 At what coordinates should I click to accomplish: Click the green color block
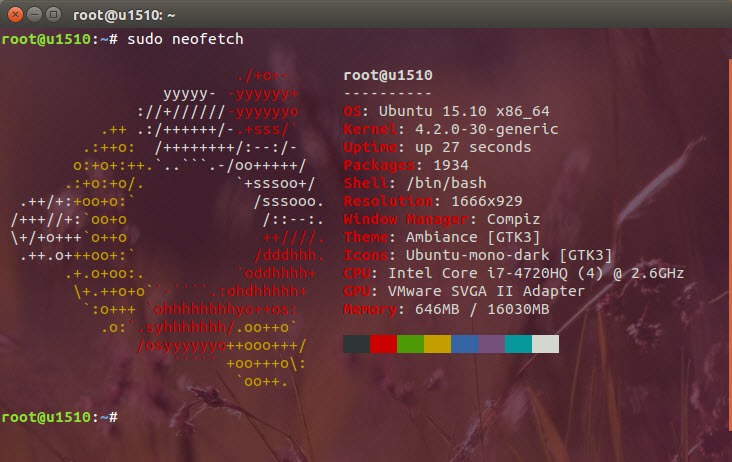(x=410, y=345)
